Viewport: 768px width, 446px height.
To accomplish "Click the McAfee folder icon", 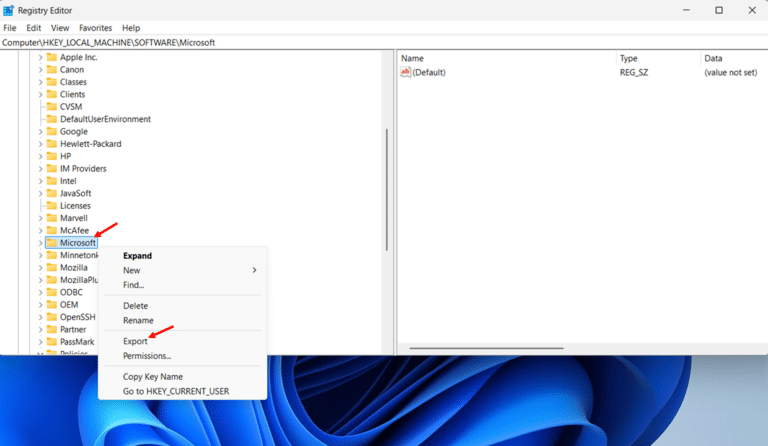I will pyautogui.click(x=51, y=230).
